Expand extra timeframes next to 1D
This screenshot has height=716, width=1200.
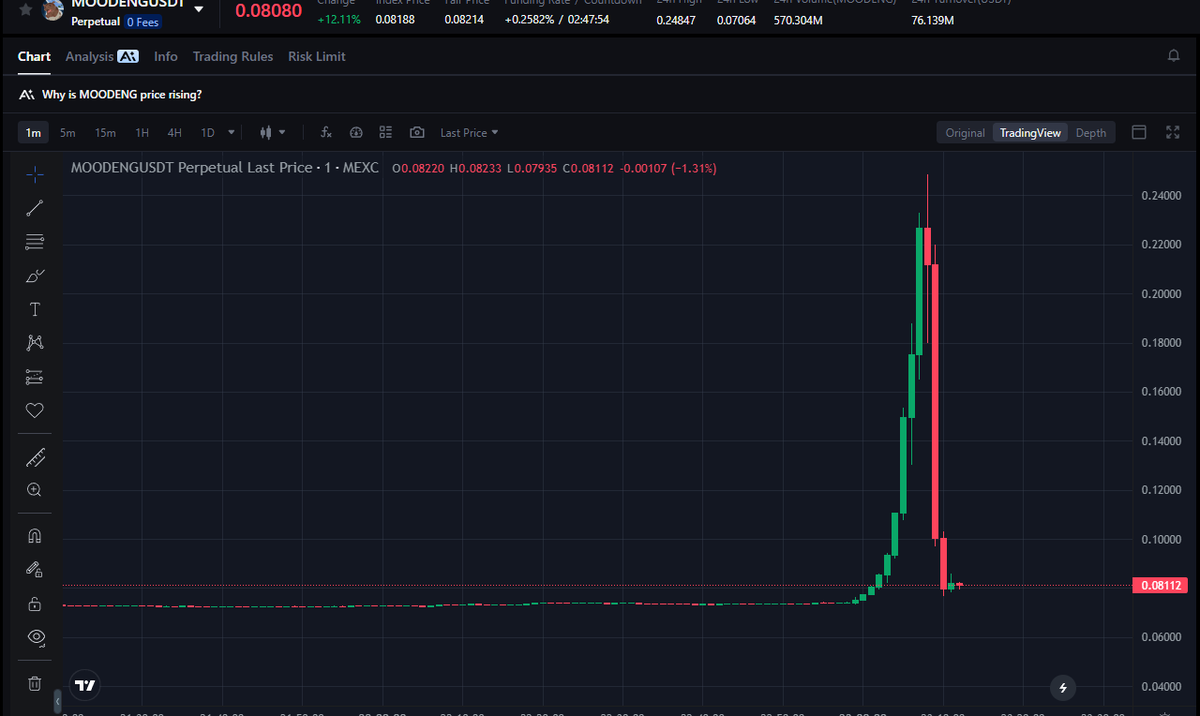(x=231, y=132)
